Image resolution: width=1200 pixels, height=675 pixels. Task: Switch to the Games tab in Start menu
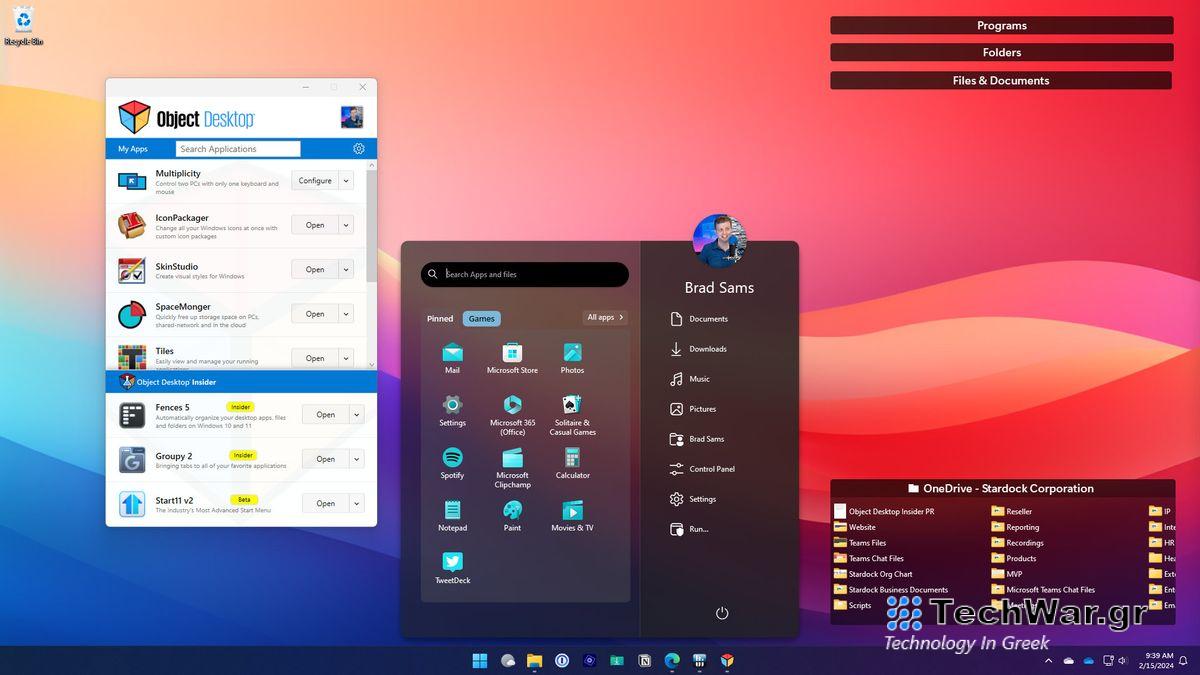[481, 318]
